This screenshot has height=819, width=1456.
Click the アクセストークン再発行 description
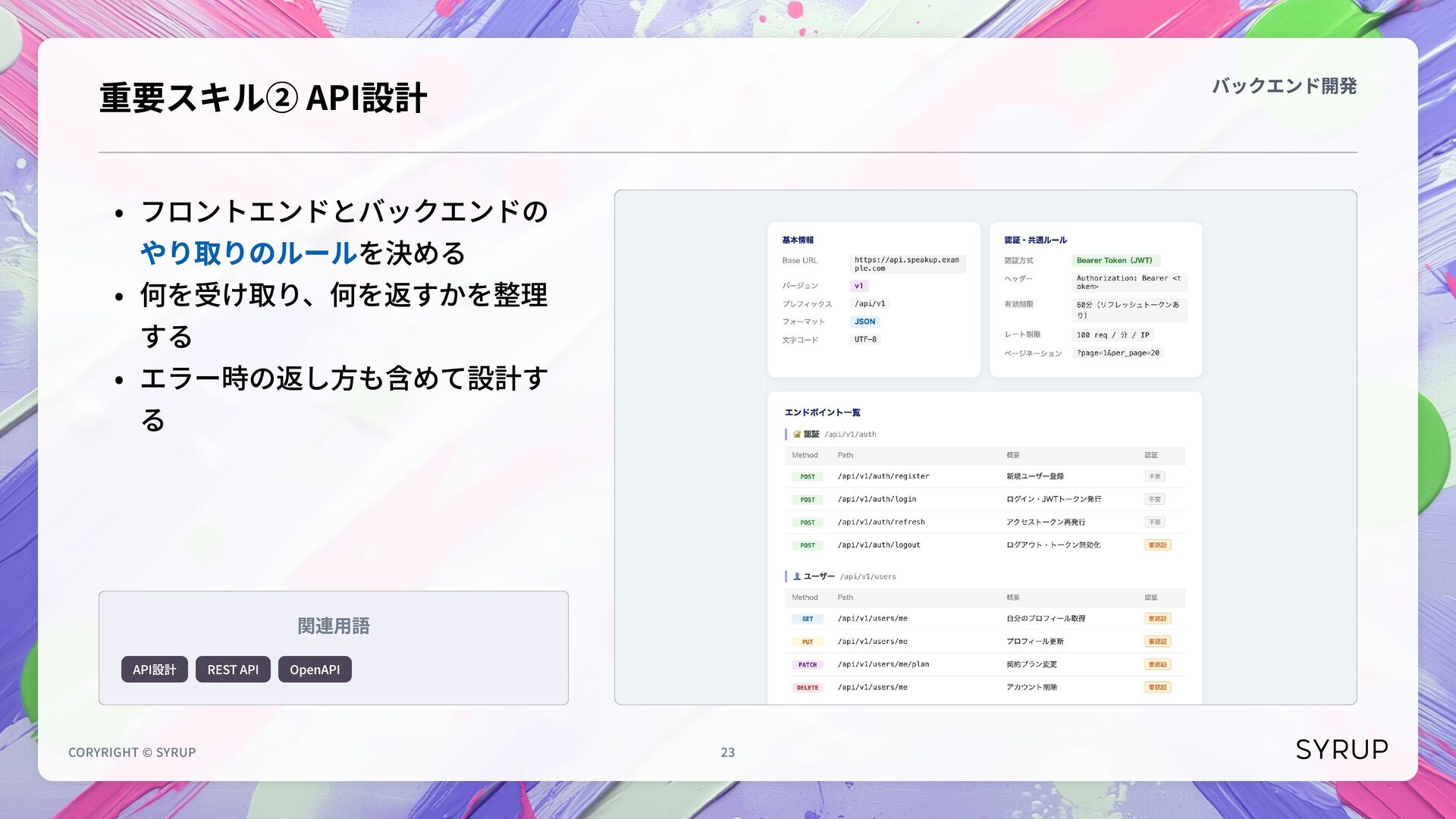click(1046, 522)
